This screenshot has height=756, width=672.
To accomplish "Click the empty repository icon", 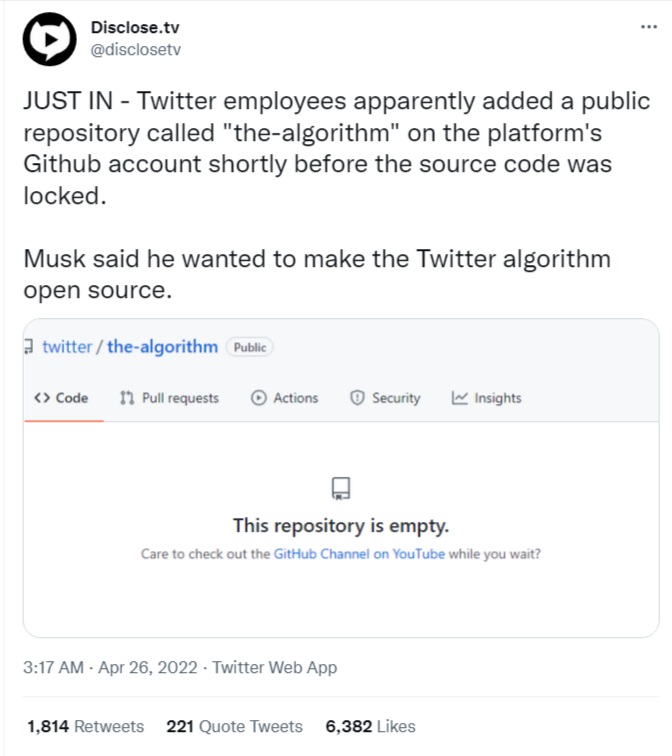I will (341, 488).
